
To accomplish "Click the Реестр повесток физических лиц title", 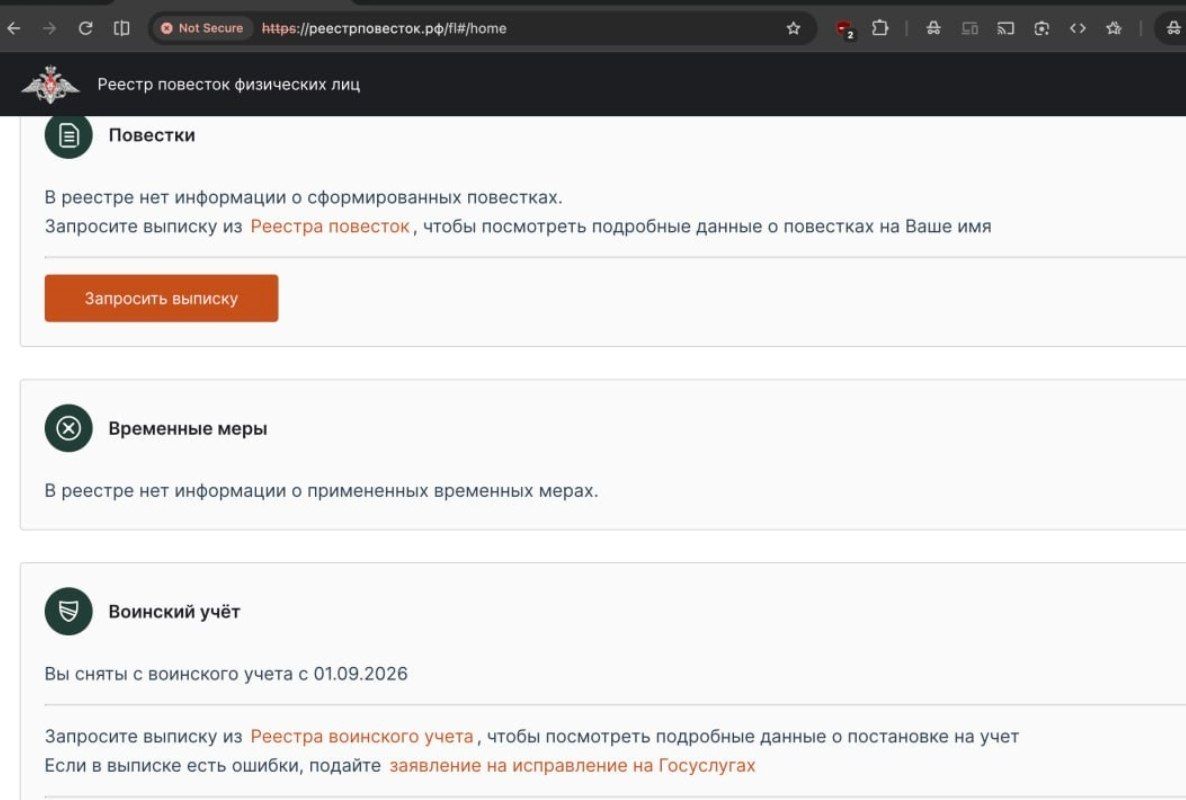I will point(228,84).
